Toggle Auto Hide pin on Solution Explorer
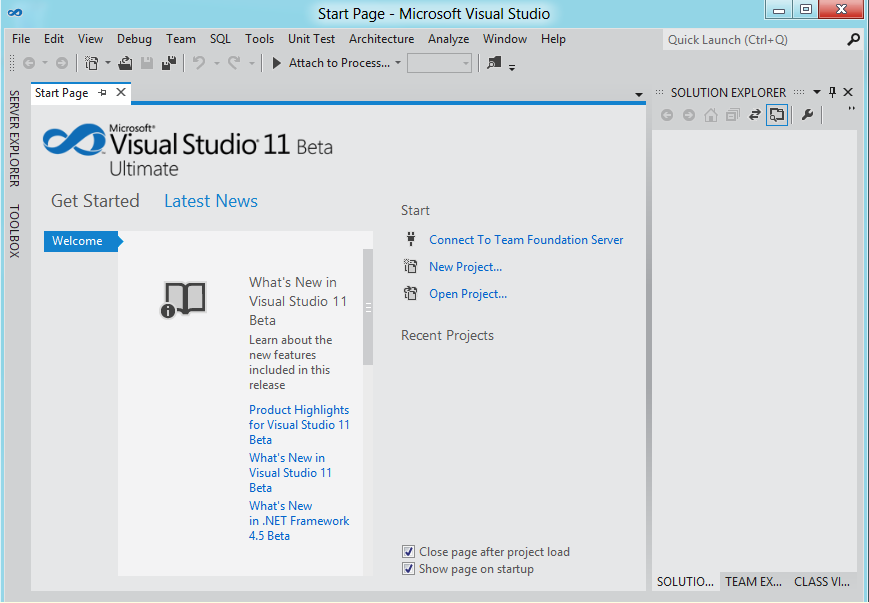 tap(832, 93)
